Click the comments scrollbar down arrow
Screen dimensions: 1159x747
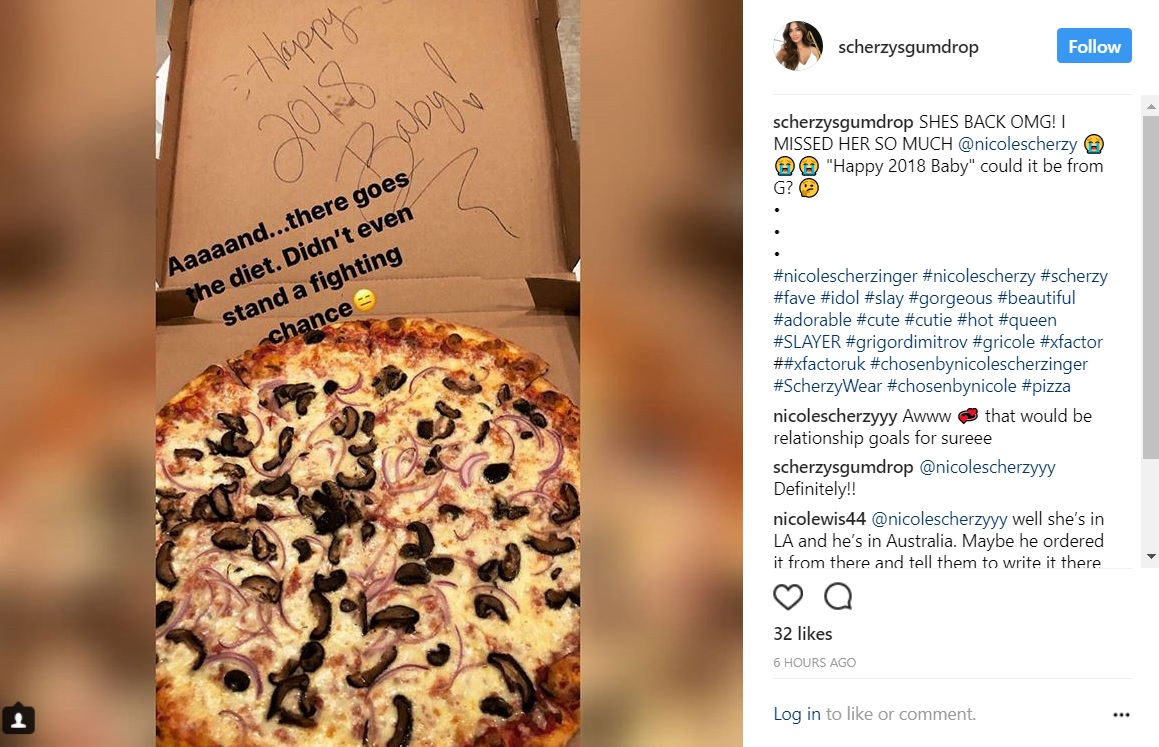[1151, 556]
